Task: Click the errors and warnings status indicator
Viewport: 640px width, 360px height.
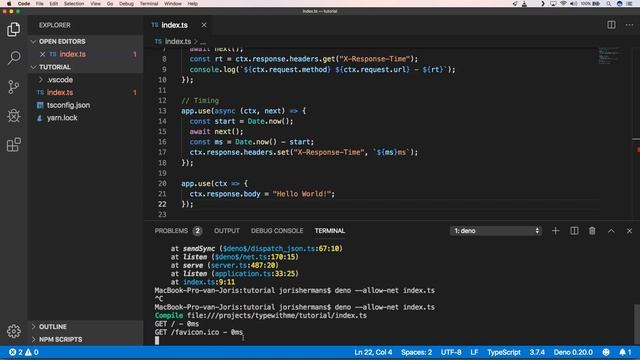Action: [x=24, y=352]
